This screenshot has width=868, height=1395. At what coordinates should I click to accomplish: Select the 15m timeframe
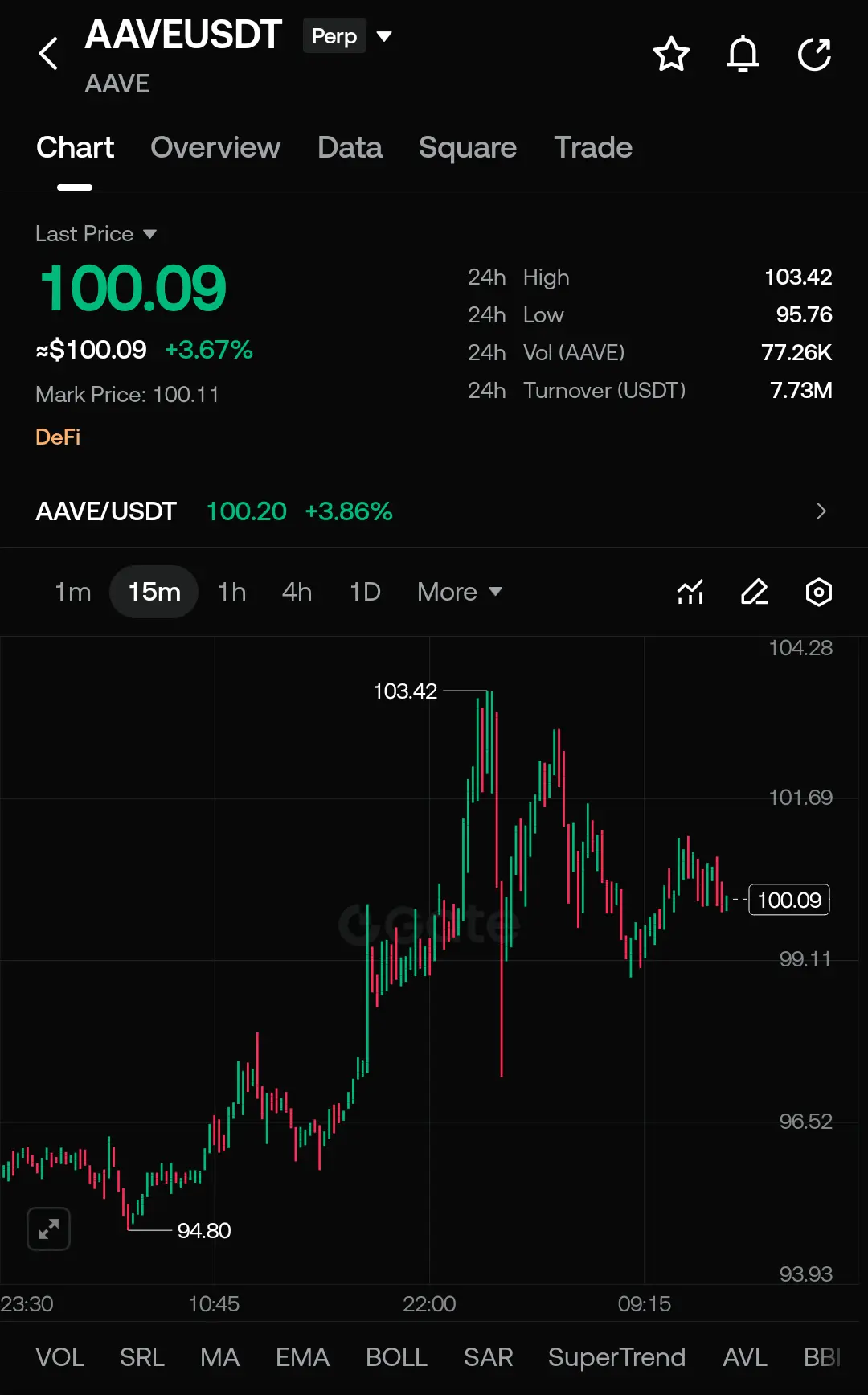pos(154,592)
